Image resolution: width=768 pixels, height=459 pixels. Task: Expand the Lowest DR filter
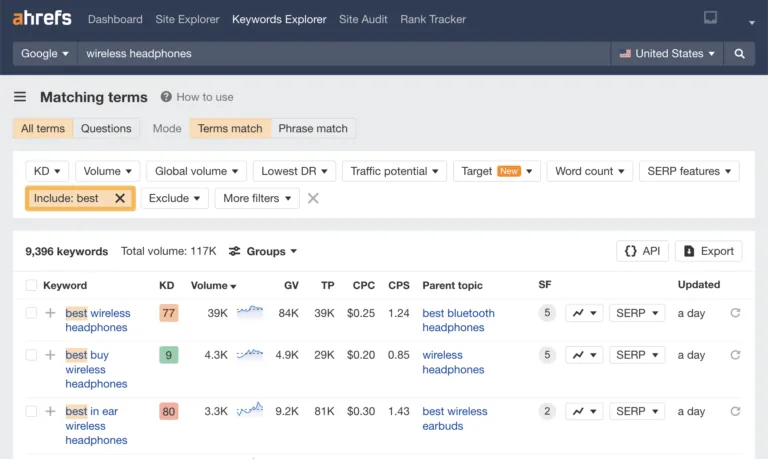(x=294, y=171)
